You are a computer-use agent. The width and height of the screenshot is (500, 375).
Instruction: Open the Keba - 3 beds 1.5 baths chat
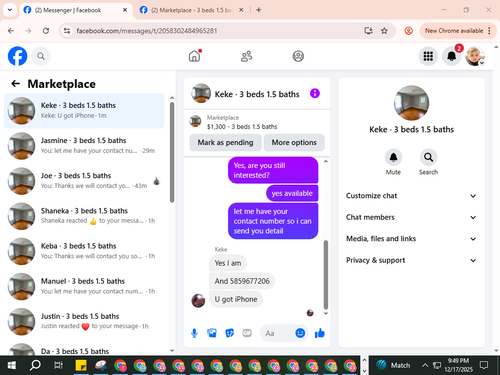(84, 251)
